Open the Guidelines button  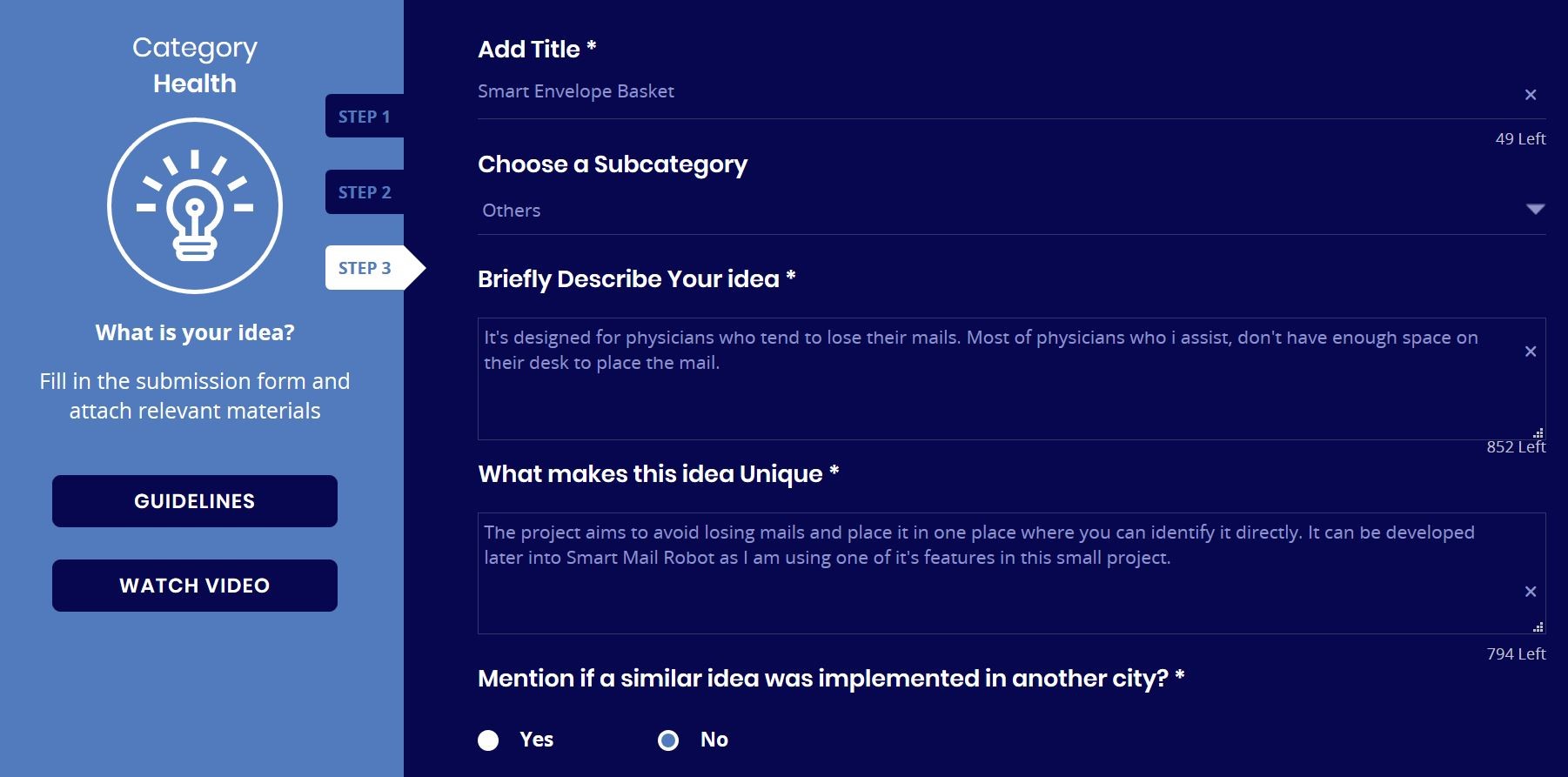click(x=195, y=501)
